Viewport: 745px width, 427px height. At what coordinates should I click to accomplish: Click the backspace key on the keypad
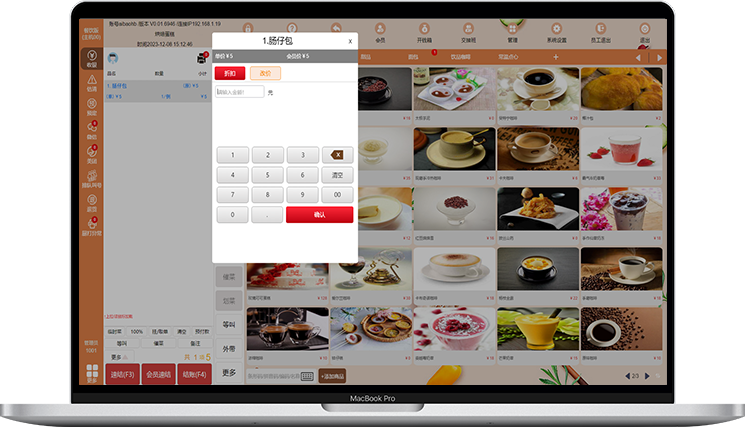(x=337, y=155)
